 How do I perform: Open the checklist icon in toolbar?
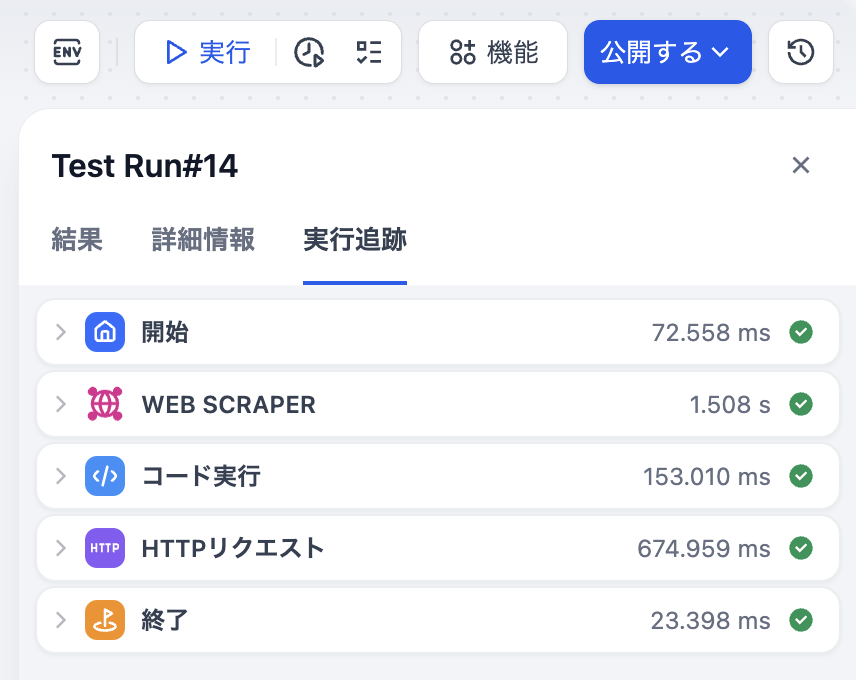[368, 52]
